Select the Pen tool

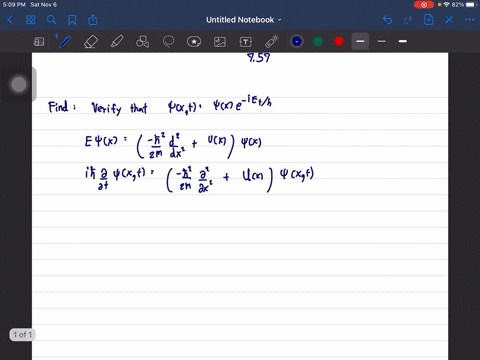[x=64, y=42]
